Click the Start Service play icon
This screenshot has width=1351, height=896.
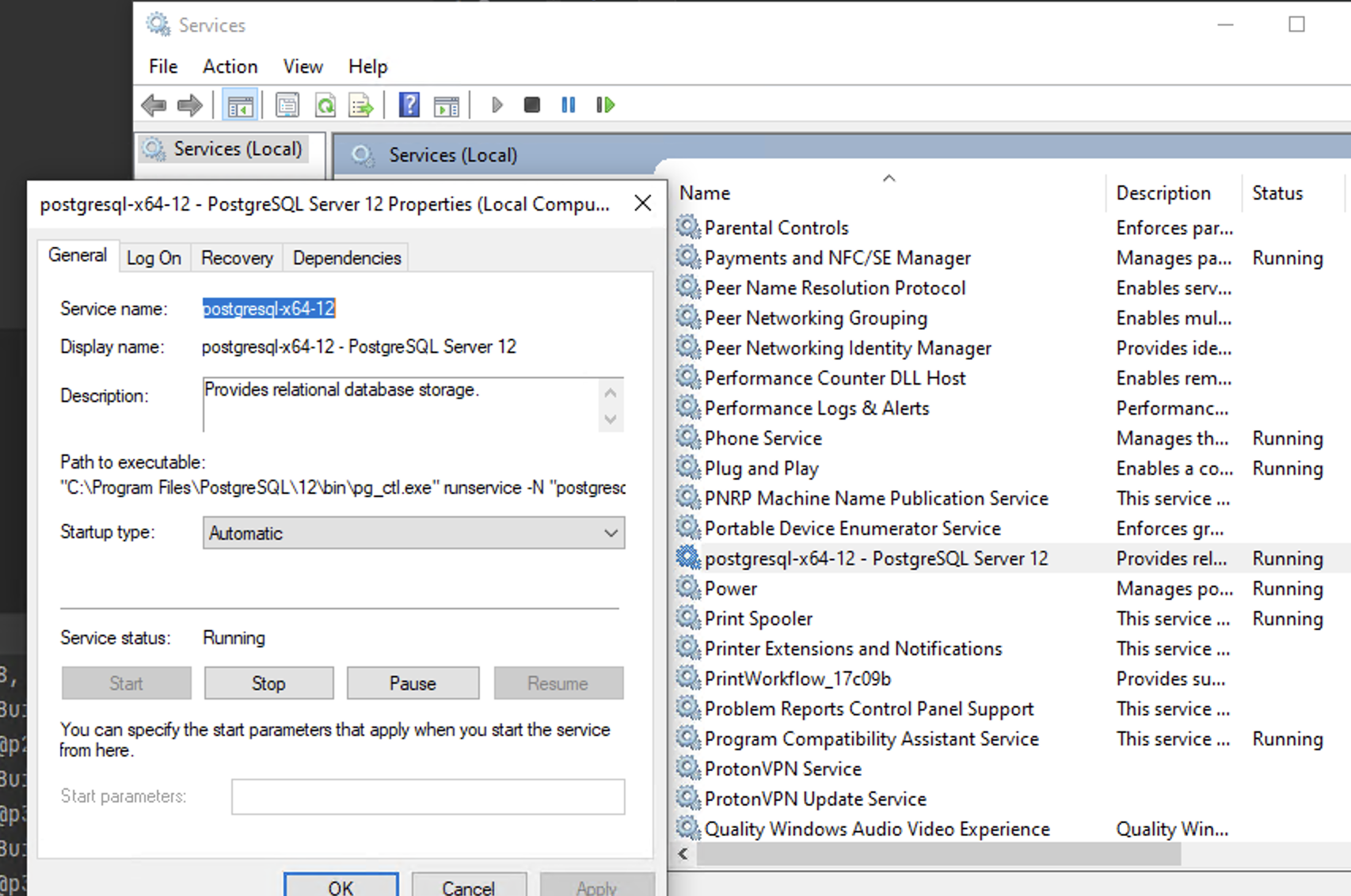[497, 104]
